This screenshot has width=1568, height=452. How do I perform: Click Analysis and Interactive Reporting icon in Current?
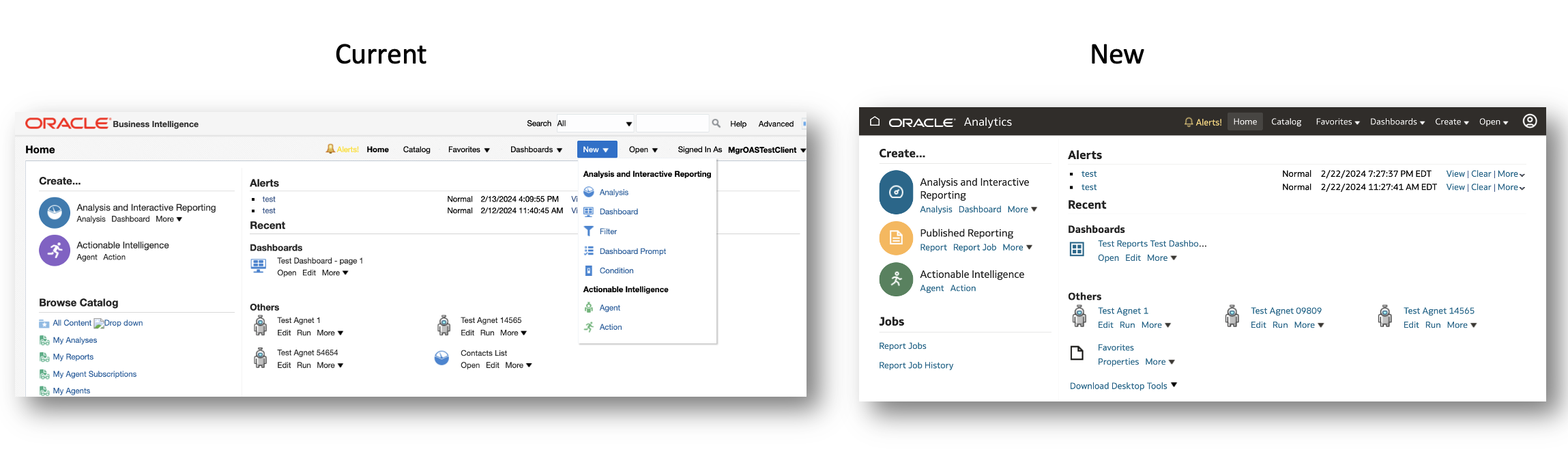(x=55, y=213)
